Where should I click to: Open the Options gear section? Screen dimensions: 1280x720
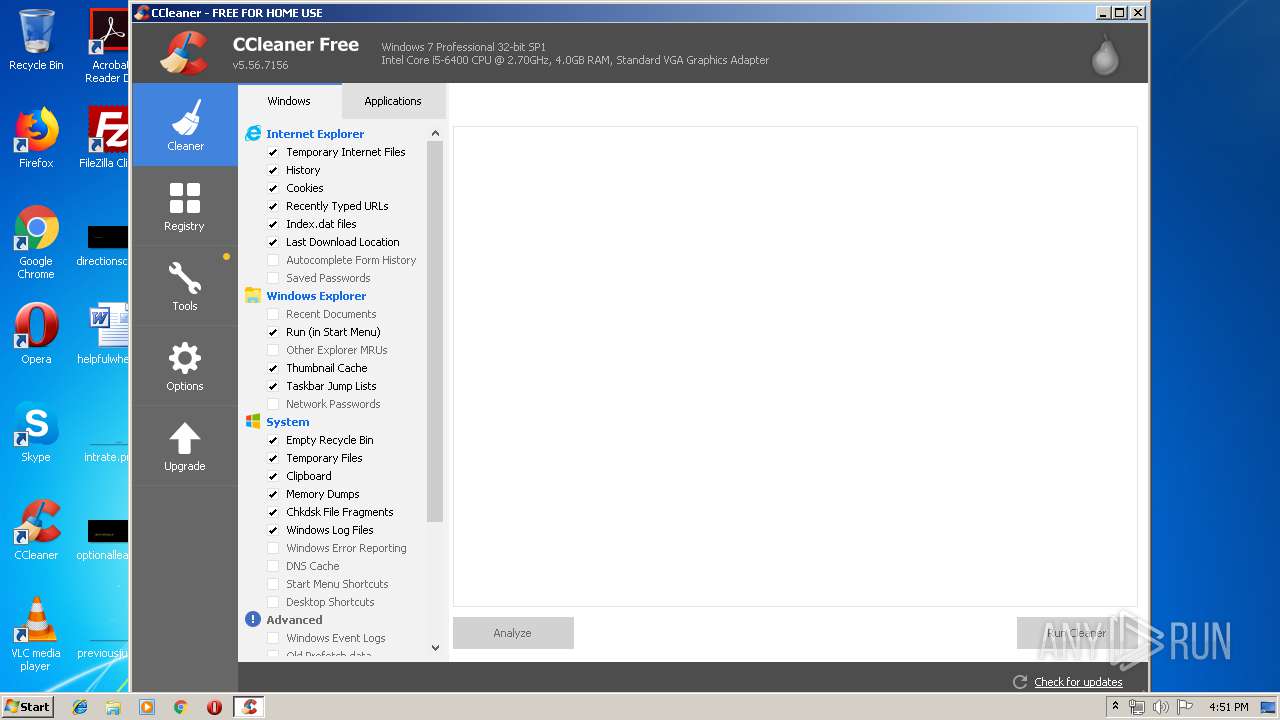pos(185,366)
